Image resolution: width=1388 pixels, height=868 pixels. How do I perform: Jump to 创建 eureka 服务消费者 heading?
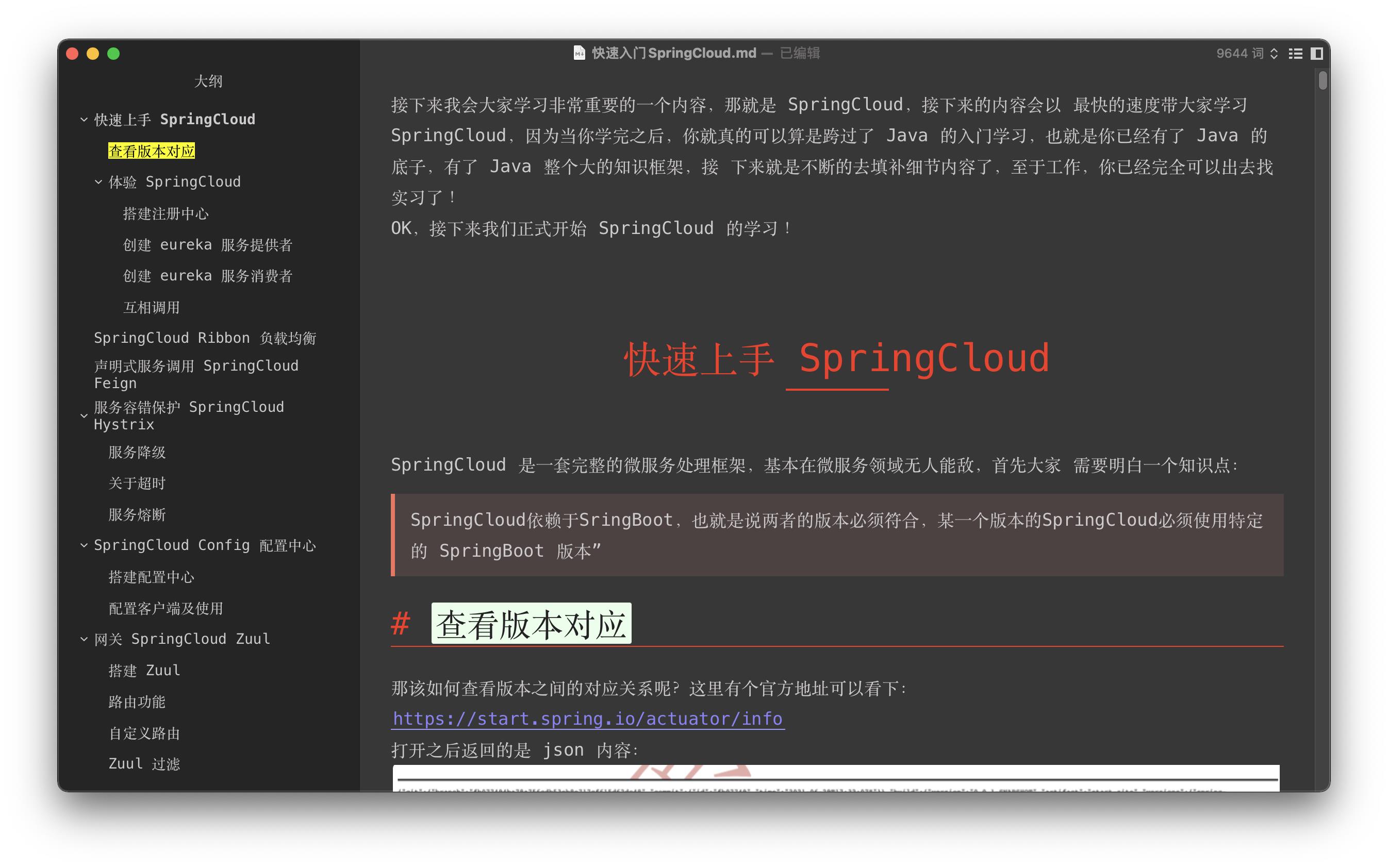pyautogui.click(x=208, y=276)
